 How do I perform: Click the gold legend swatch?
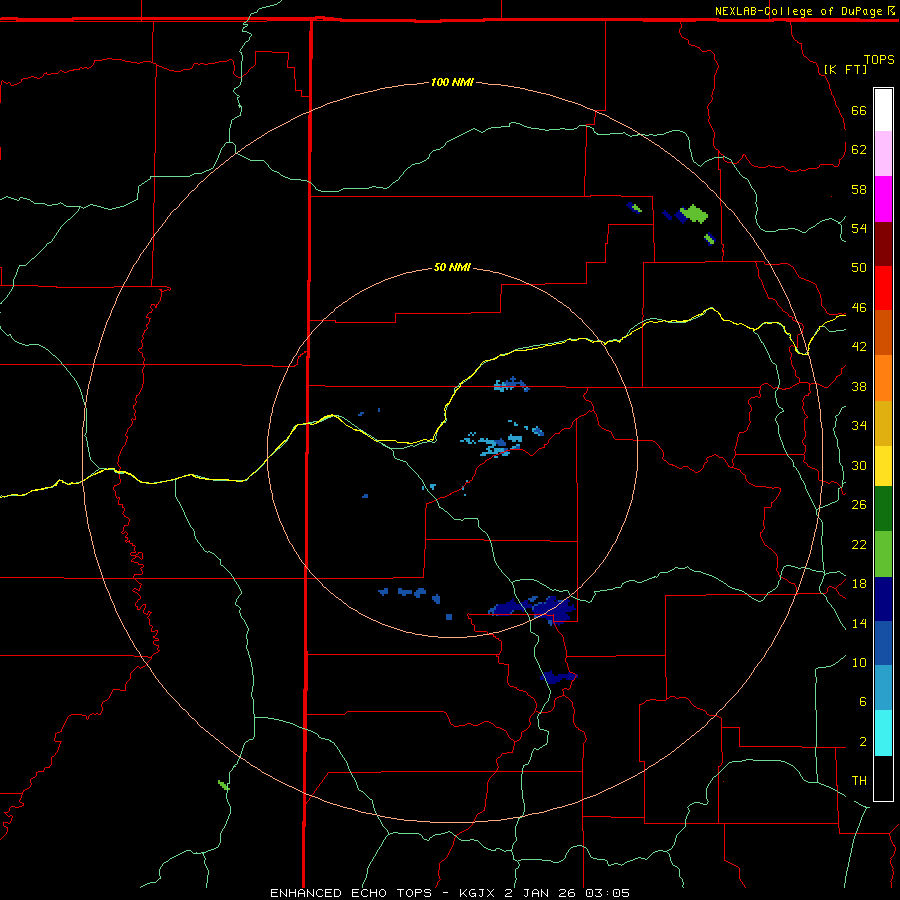(883, 423)
